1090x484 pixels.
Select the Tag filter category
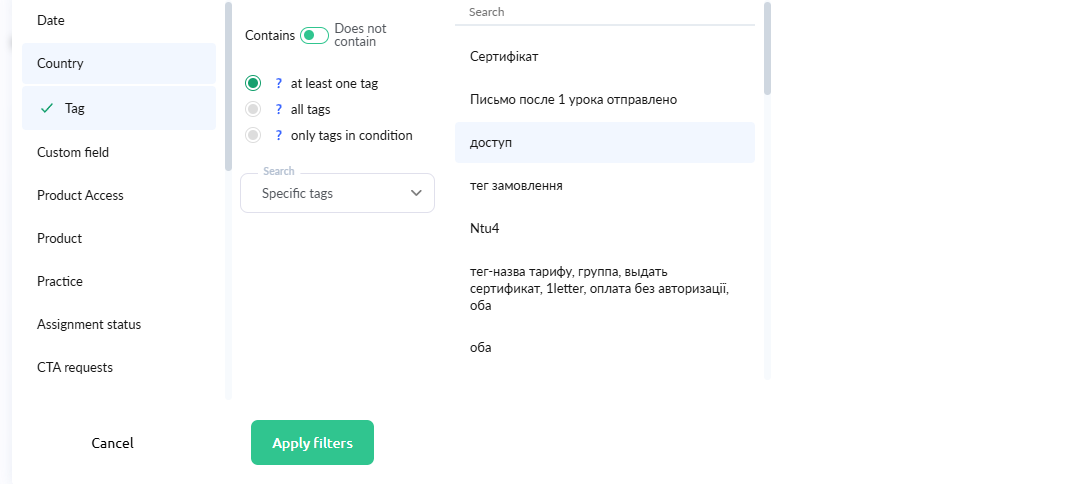[x=119, y=108]
